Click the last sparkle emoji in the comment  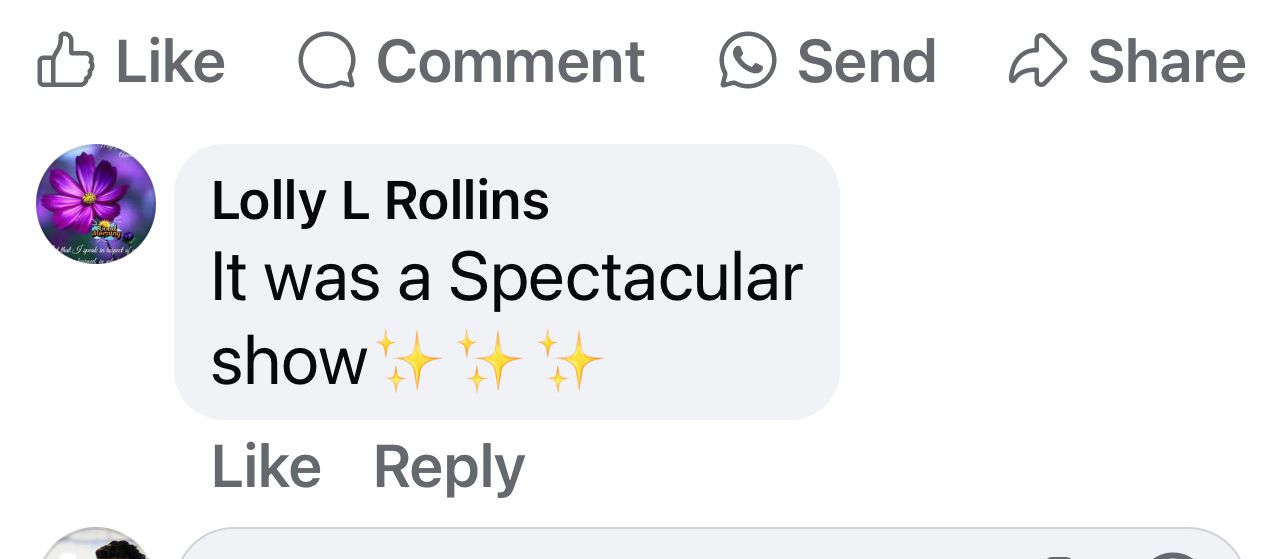click(x=570, y=360)
